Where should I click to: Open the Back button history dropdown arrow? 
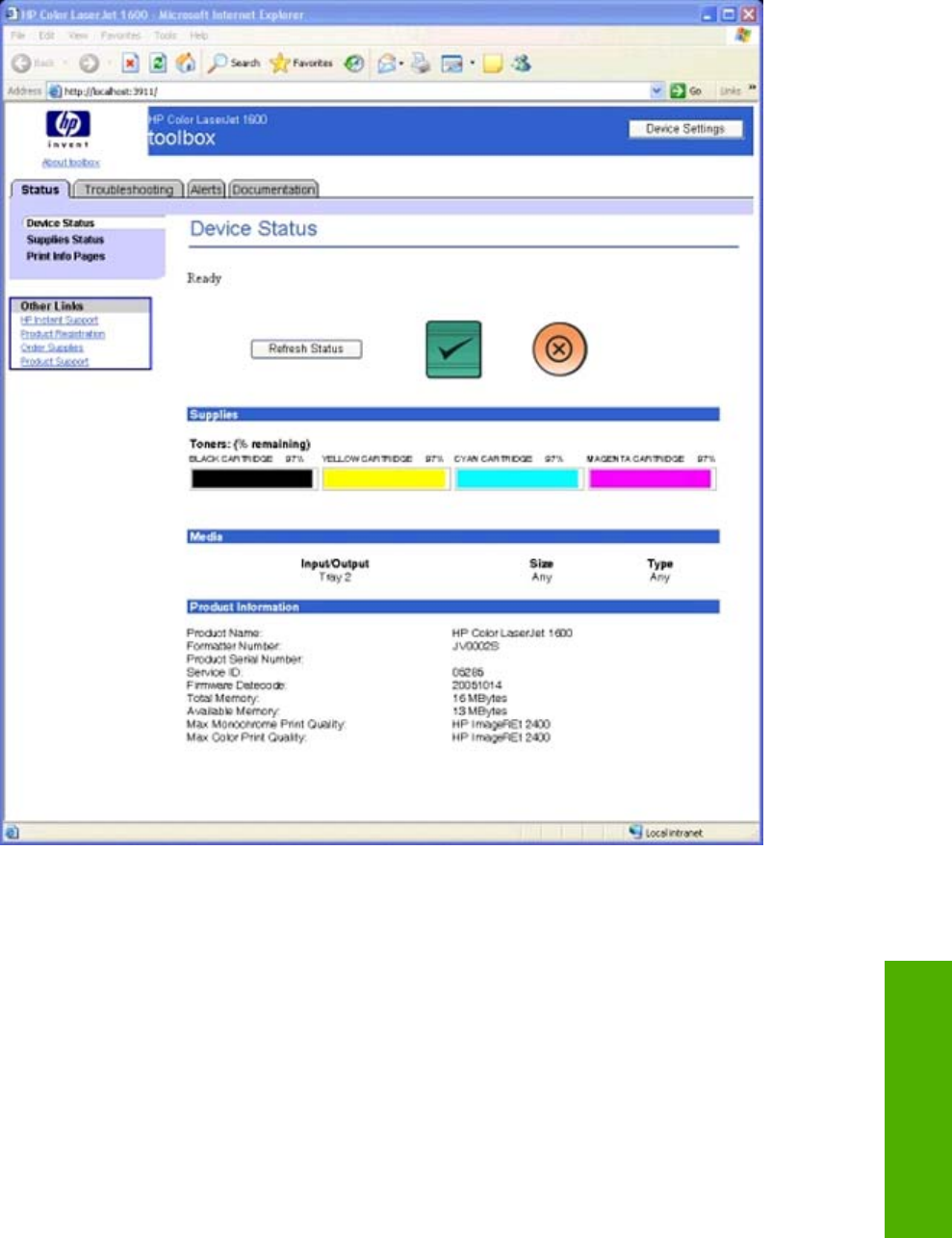(64, 64)
